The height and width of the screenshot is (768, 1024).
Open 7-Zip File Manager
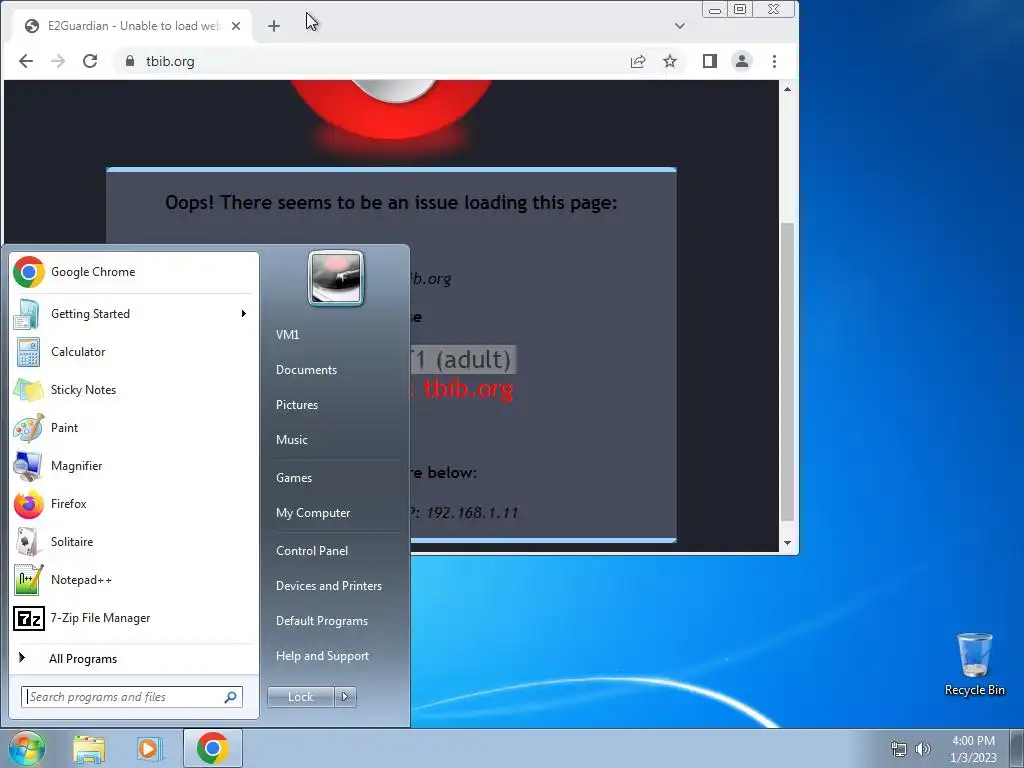pos(134,618)
